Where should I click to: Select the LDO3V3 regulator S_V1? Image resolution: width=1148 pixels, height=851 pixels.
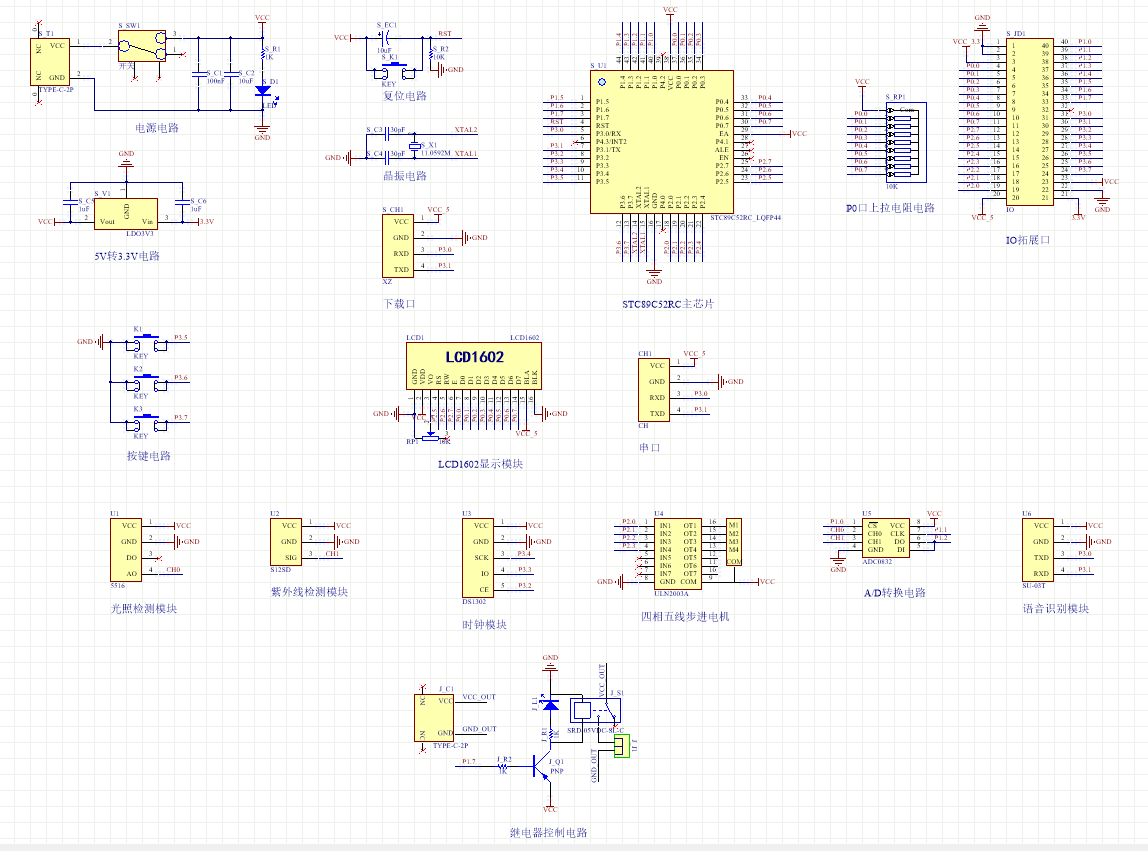pyautogui.click(x=125, y=214)
